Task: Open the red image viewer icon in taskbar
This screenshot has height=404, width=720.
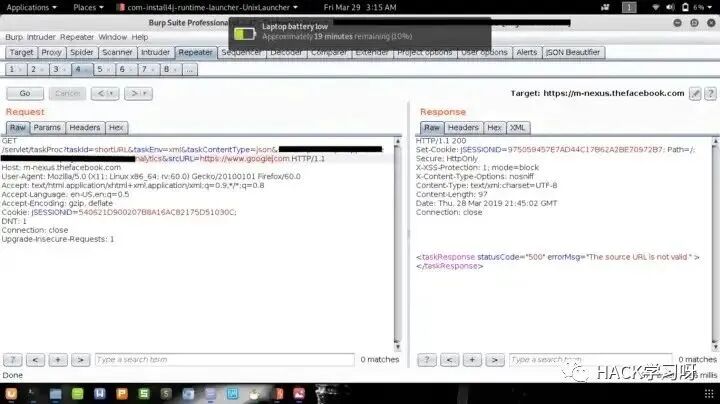Action: click(x=299, y=393)
